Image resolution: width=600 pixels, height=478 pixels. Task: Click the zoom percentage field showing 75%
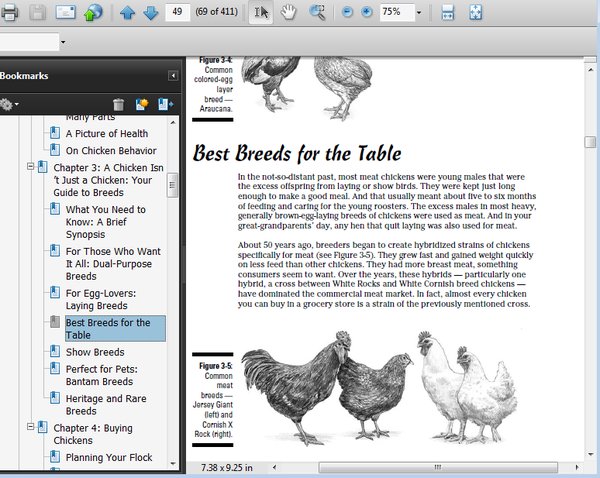pos(397,12)
